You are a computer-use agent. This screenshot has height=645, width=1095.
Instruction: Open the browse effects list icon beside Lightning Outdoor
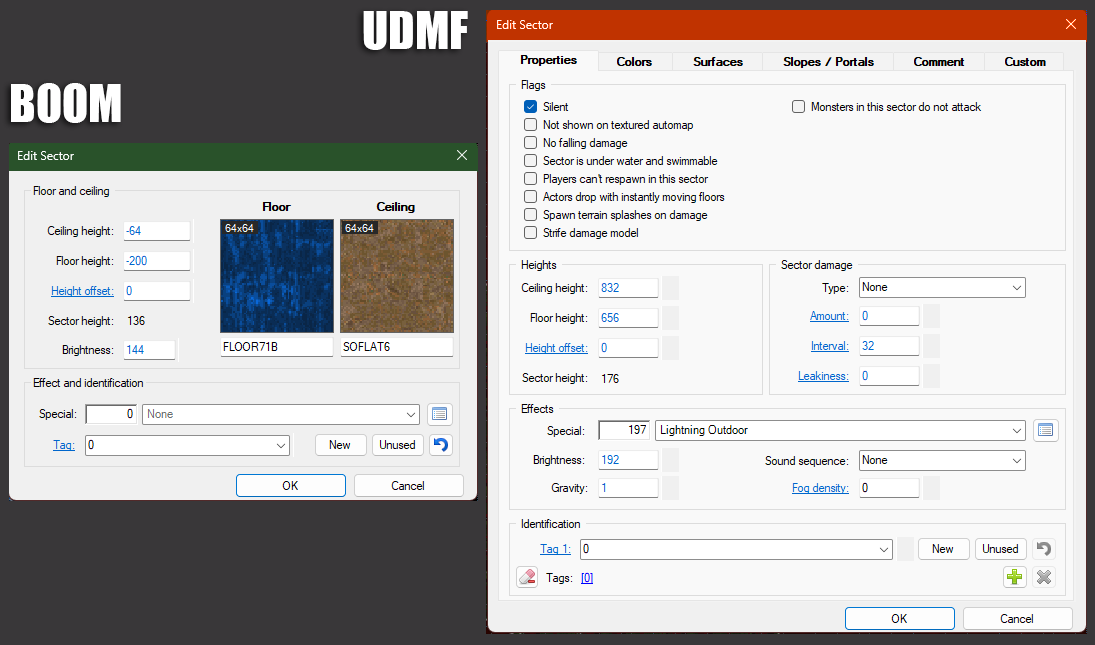(1046, 431)
